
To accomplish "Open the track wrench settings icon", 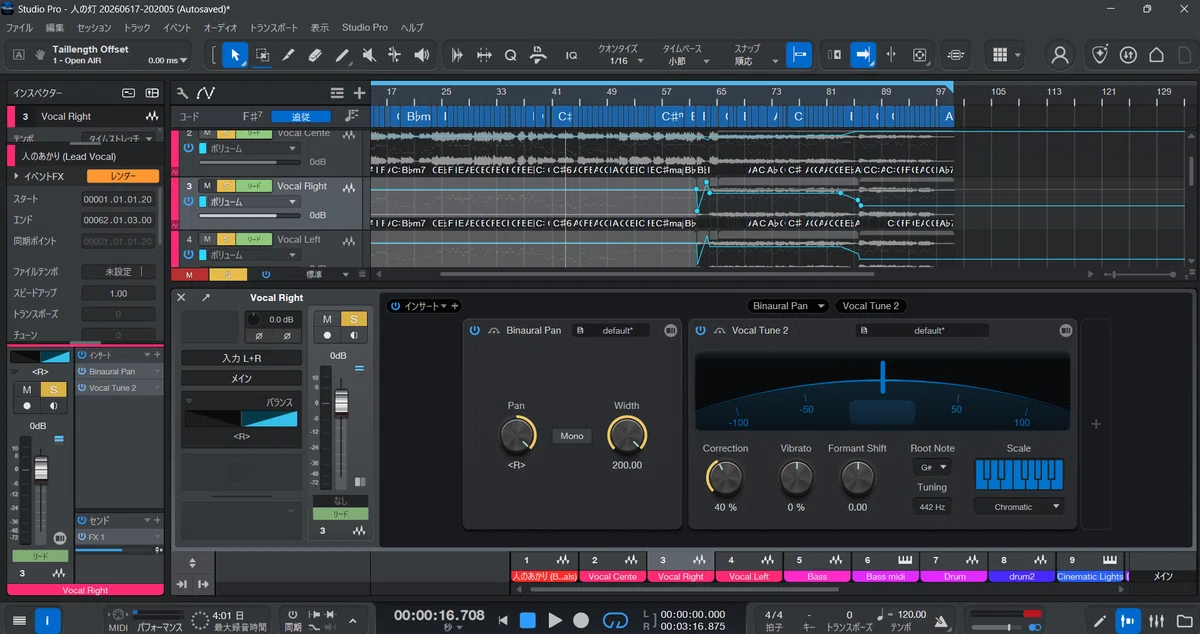I will point(182,93).
